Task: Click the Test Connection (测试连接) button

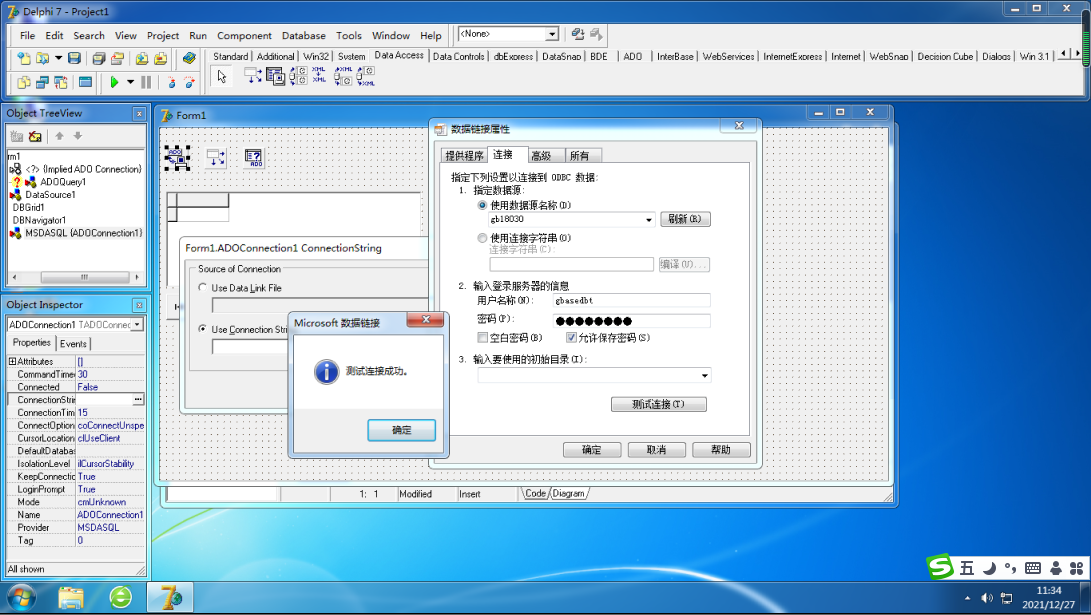Action: click(x=658, y=404)
